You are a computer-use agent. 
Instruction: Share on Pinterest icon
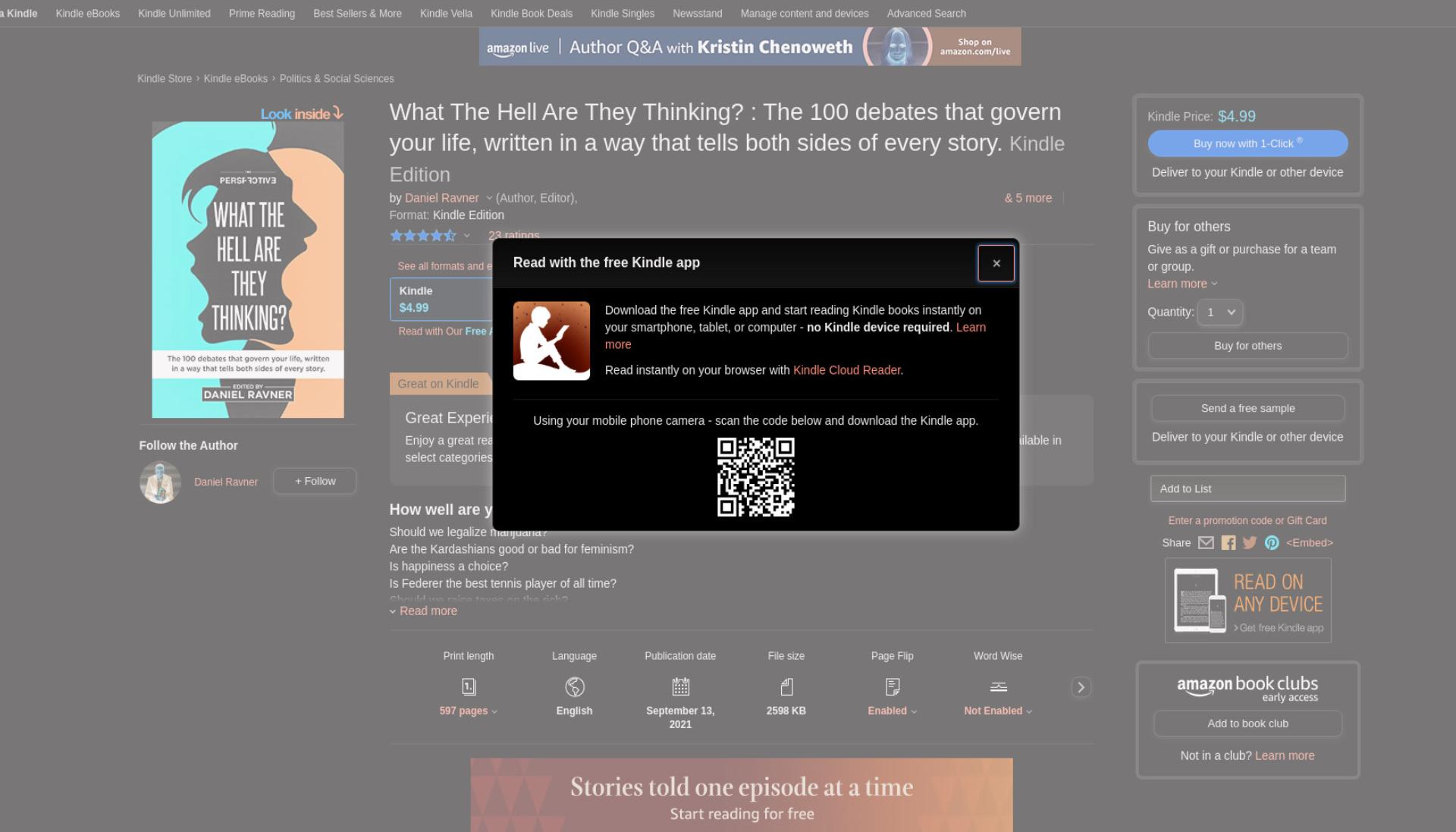tap(1272, 542)
